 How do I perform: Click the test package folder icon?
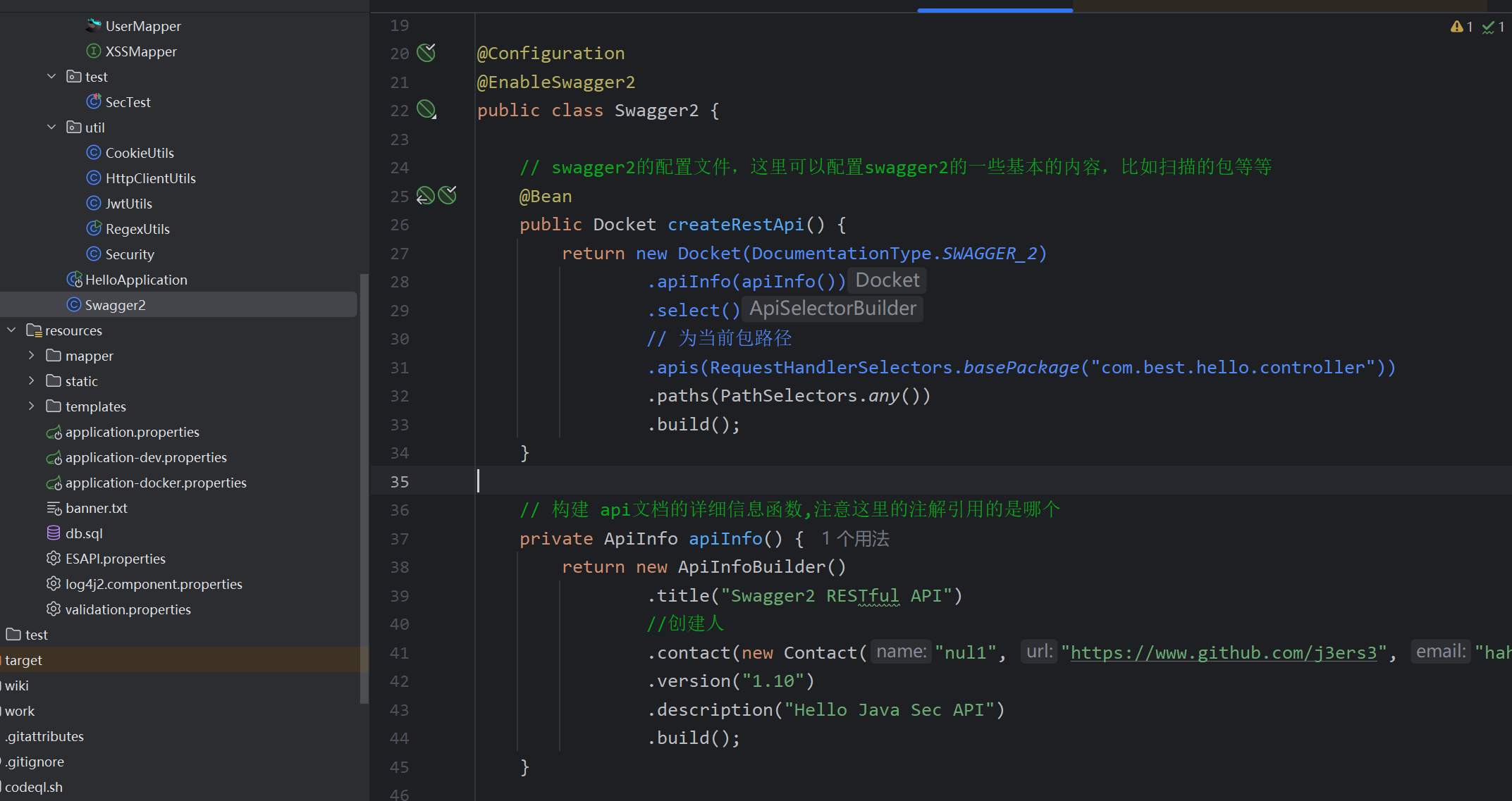tap(74, 76)
